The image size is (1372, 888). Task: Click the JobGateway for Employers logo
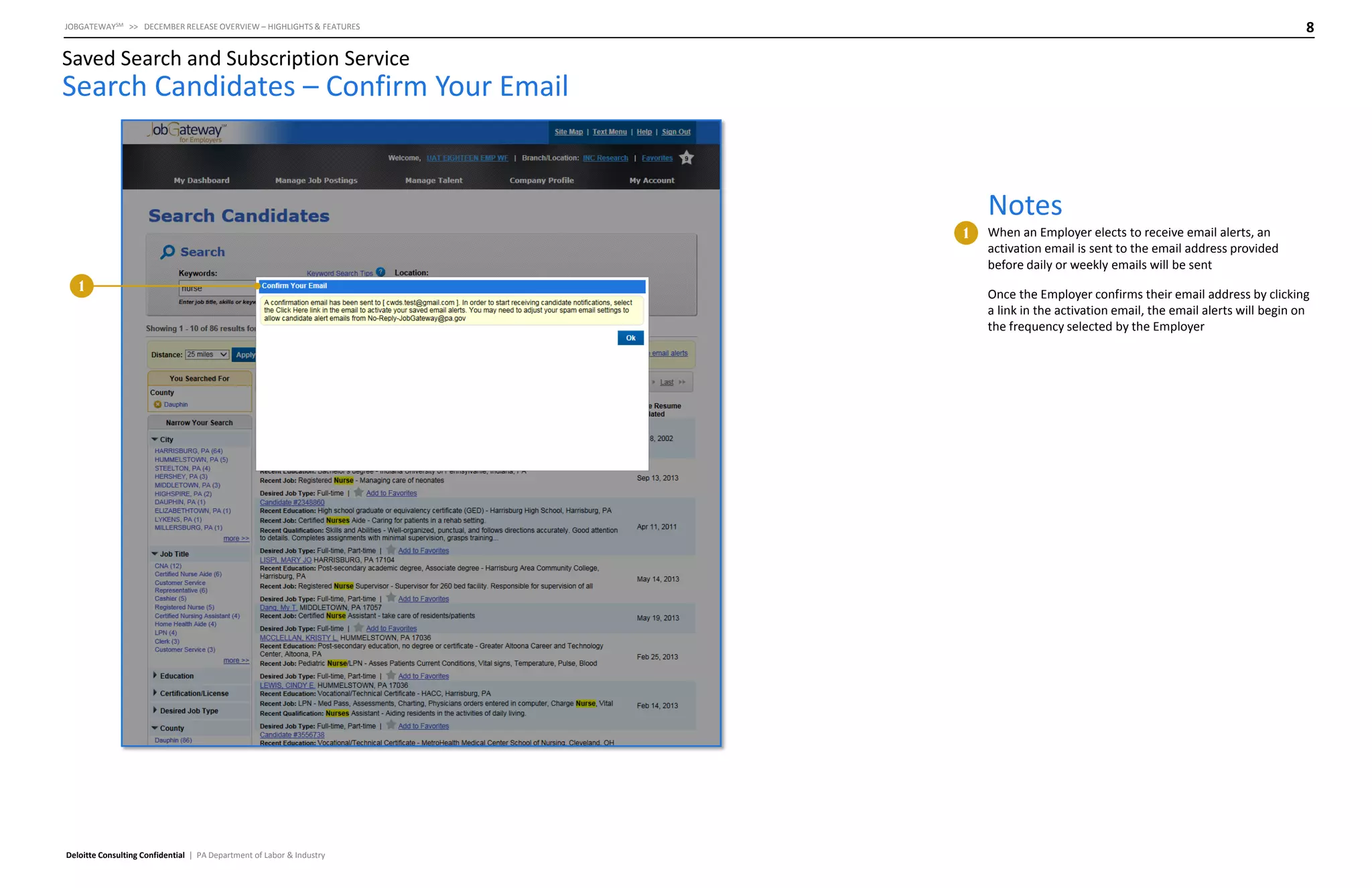(x=187, y=132)
